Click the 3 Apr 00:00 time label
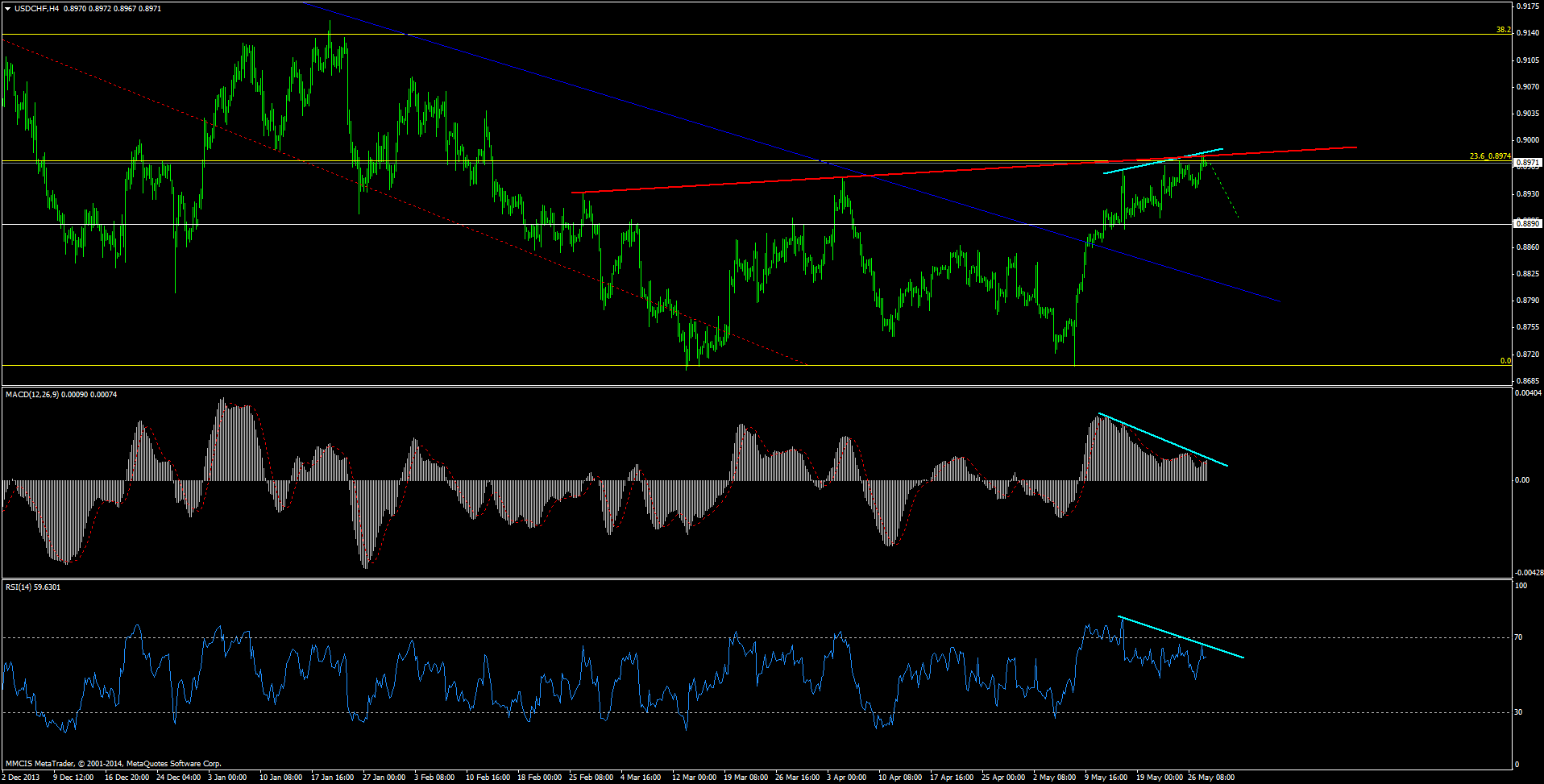This screenshot has height=784, width=1544. (847, 778)
